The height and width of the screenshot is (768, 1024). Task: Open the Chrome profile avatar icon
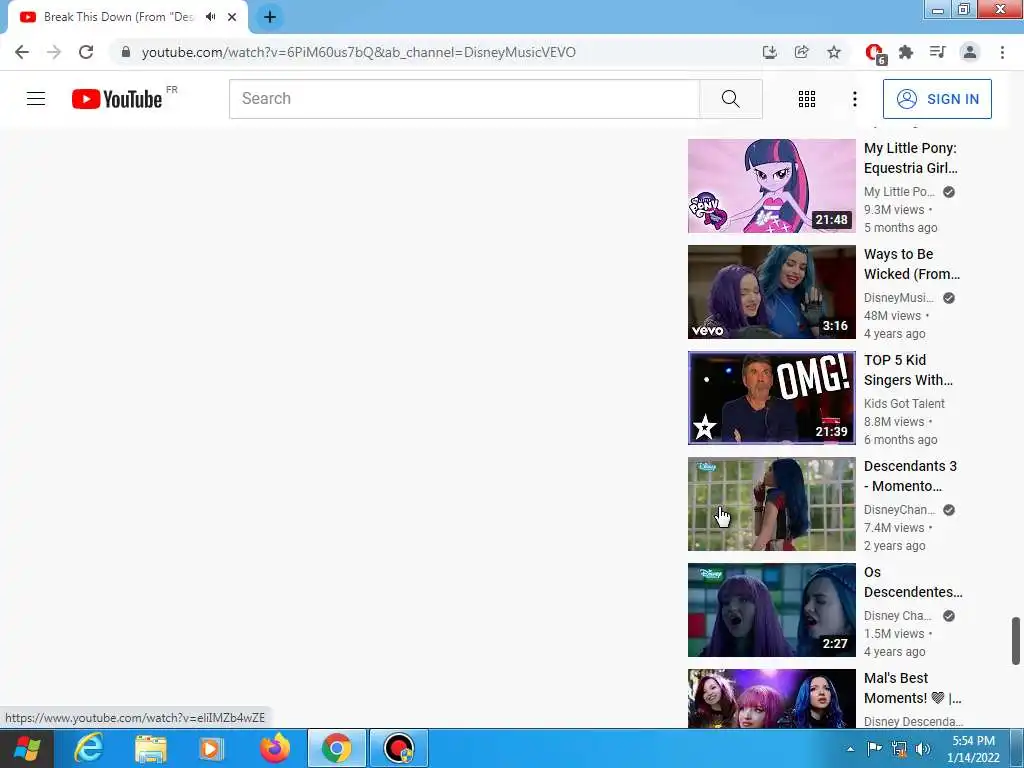(970, 52)
